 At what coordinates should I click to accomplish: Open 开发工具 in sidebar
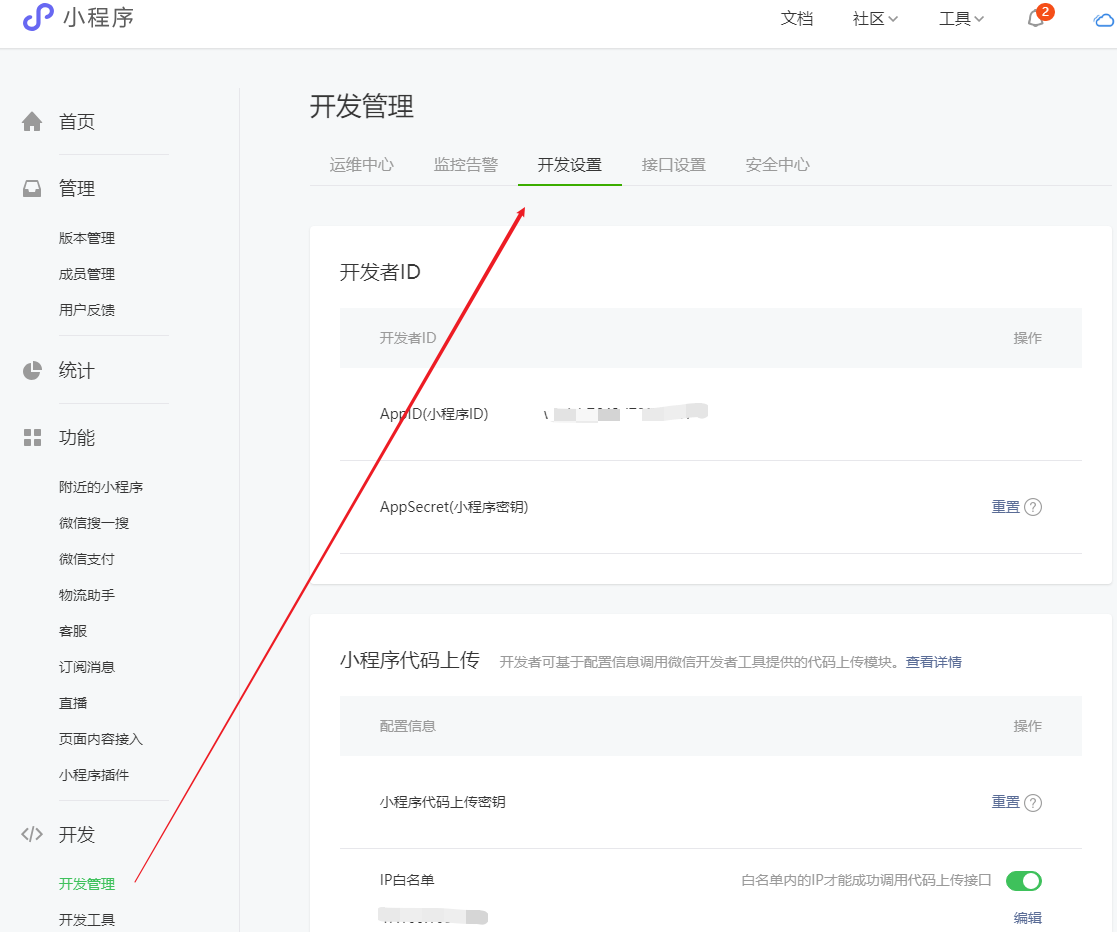[87, 920]
